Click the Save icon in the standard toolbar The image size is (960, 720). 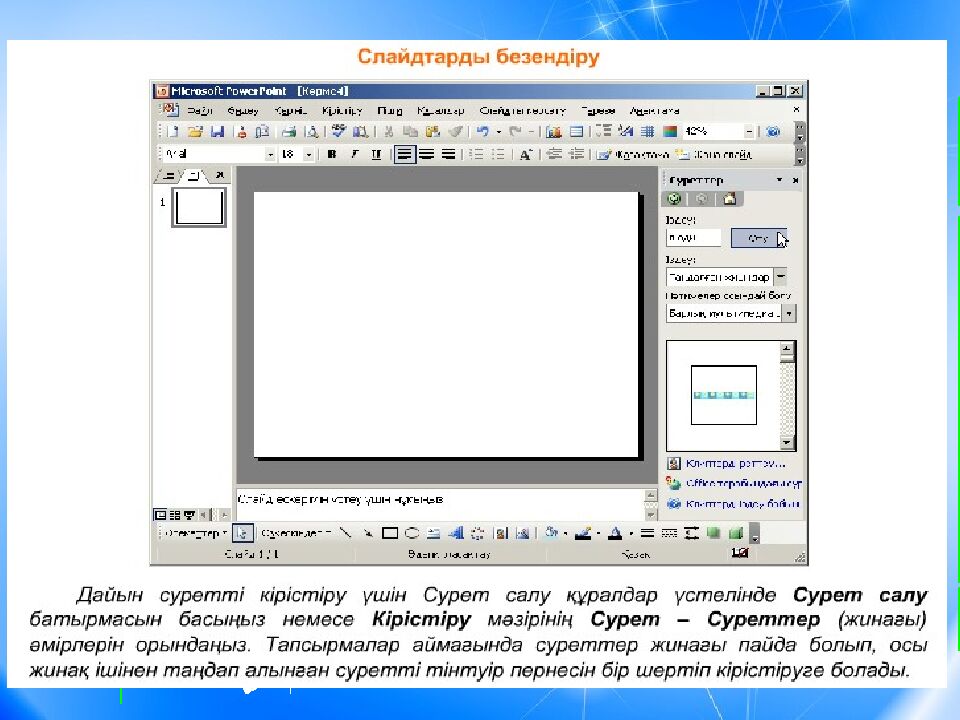pyautogui.click(x=217, y=132)
